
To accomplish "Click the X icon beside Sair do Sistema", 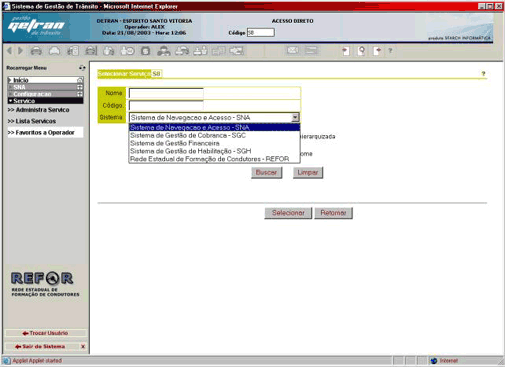I will tap(83, 347).
